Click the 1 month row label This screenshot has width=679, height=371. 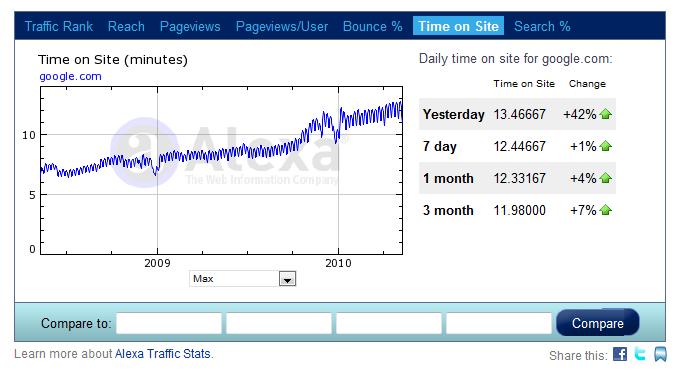(448, 178)
